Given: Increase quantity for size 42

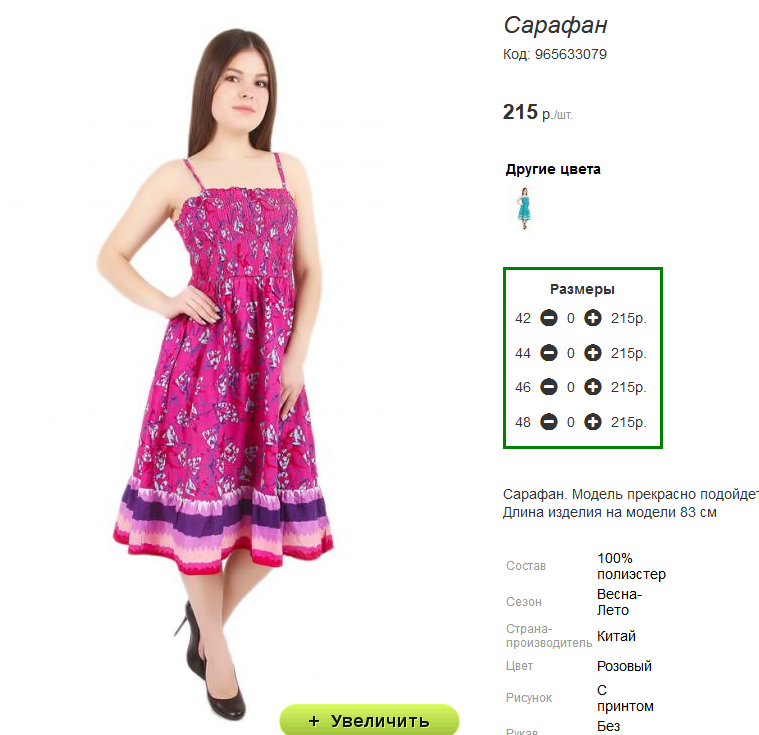Looking at the screenshot, I should point(592,318).
